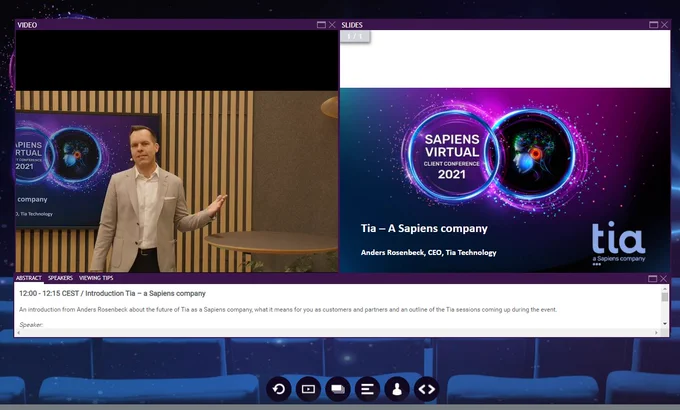Click the '12:00 - 12:15 CEST / Introduction Tia' heading
Viewport: 680px width, 410px height.
click(x=112, y=294)
